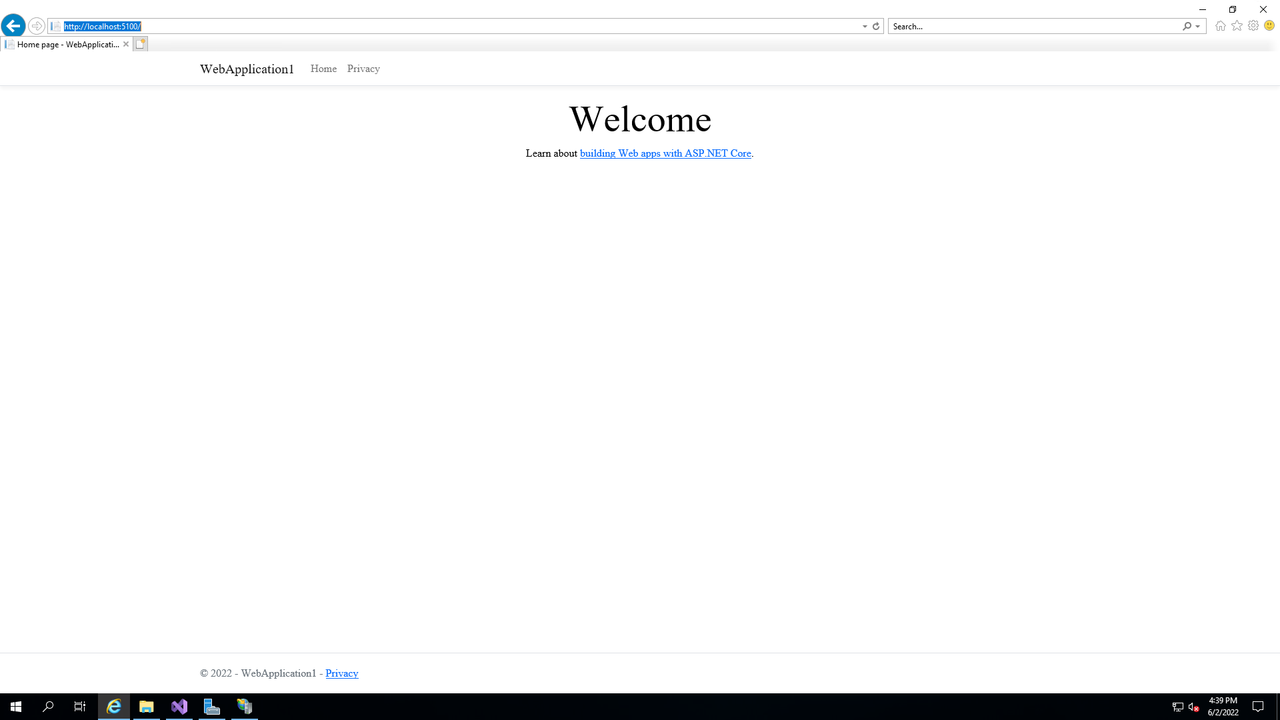Open the Tools gear icon

click(x=1253, y=26)
